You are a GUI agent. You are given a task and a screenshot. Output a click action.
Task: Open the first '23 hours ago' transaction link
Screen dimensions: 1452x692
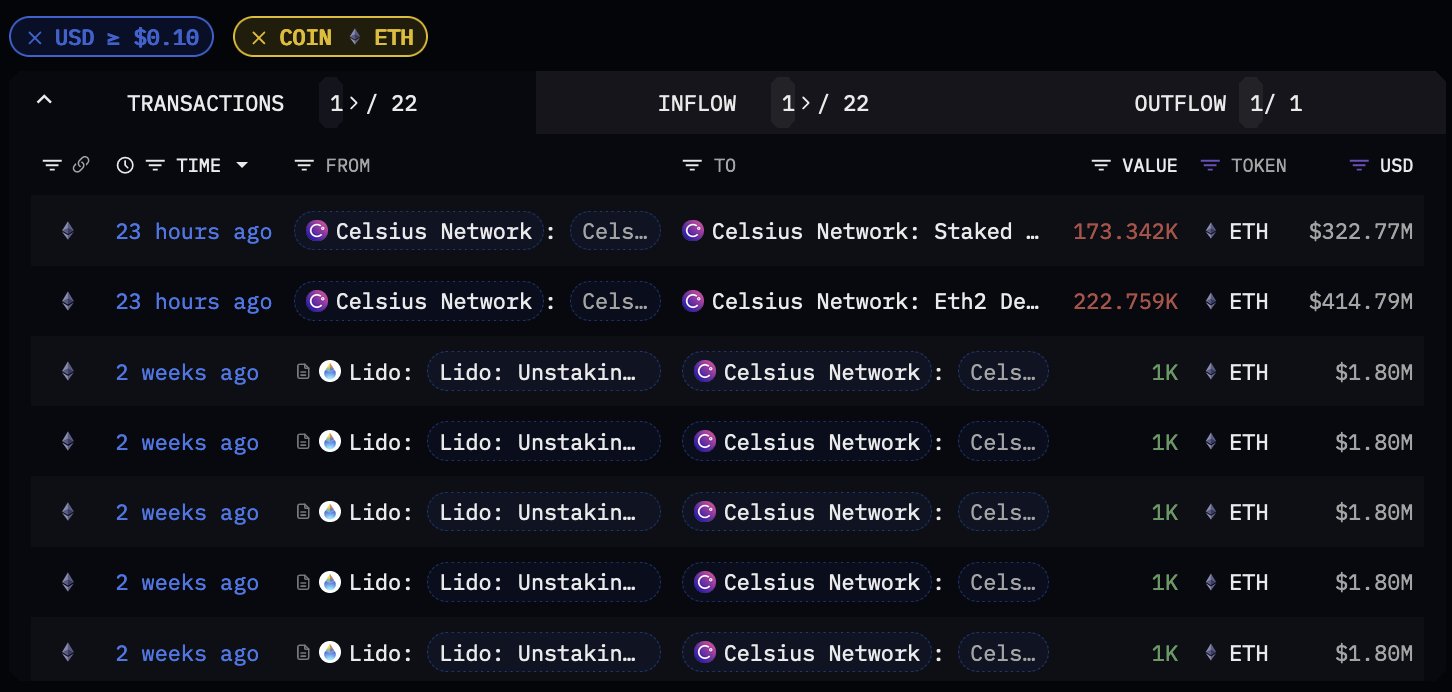pyautogui.click(x=193, y=232)
